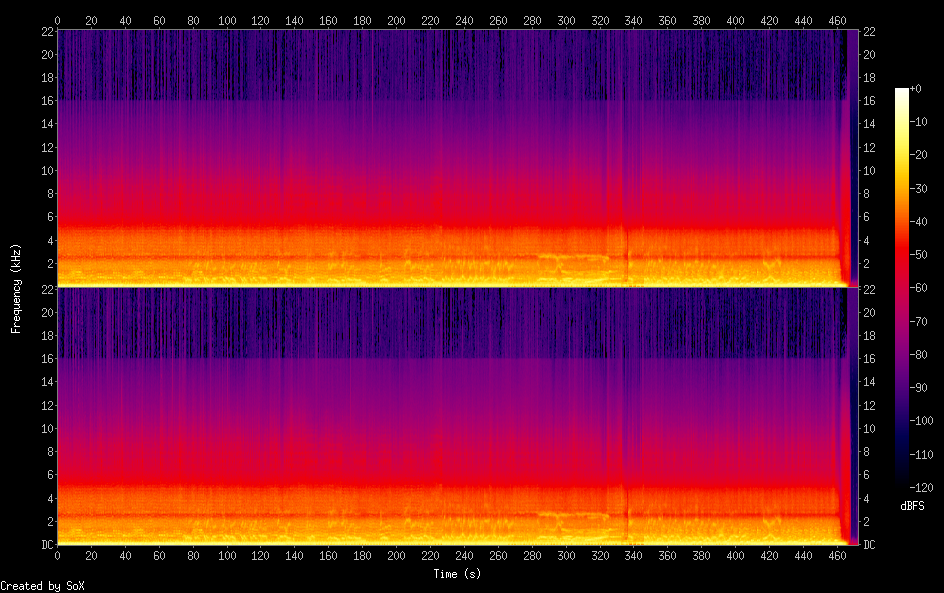Click the "-90" label on the dBFS scale
This screenshot has width=944, height=593.
point(919,388)
